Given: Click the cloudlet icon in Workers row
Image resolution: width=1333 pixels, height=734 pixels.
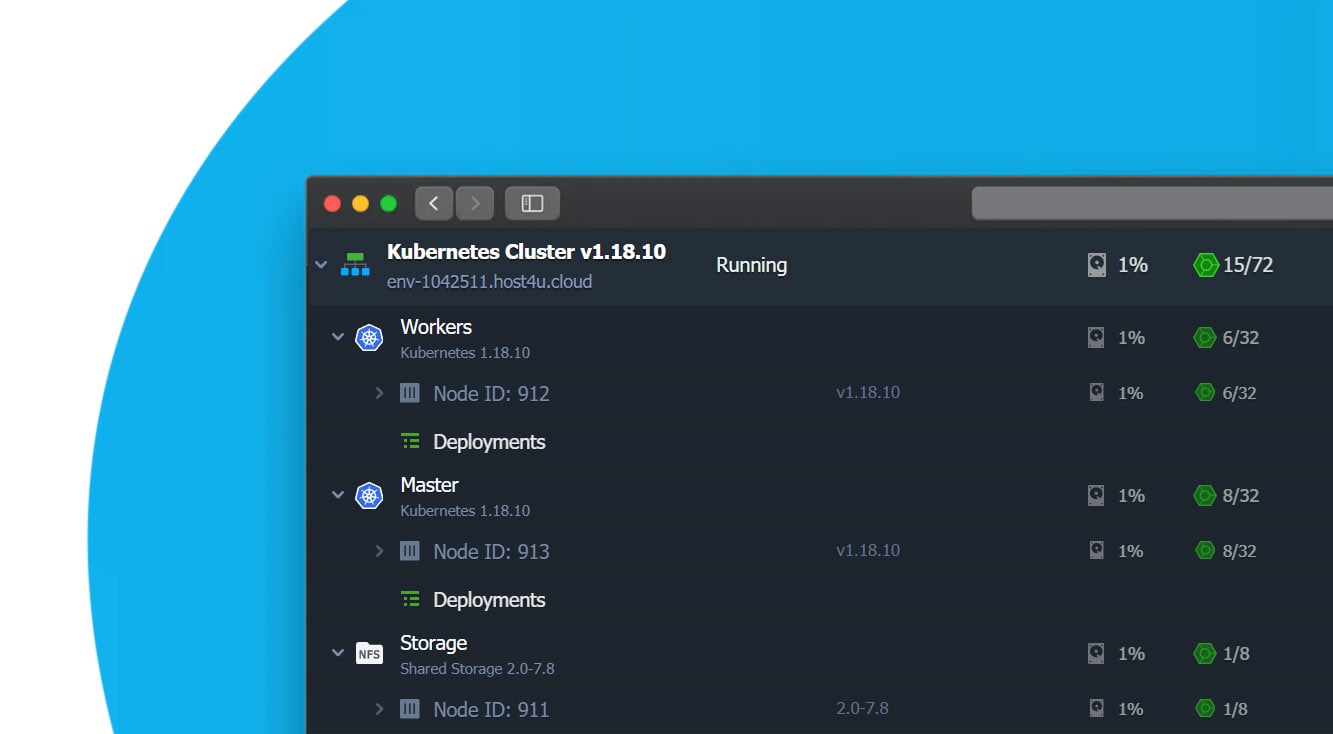Looking at the screenshot, I should pyautogui.click(x=1205, y=337).
